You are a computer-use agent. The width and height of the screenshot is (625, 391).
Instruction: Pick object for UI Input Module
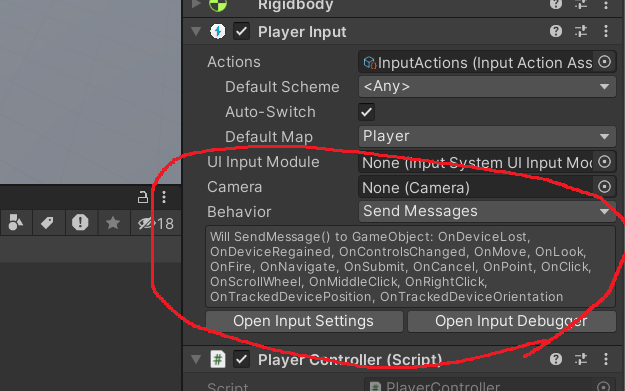pos(604,162)
